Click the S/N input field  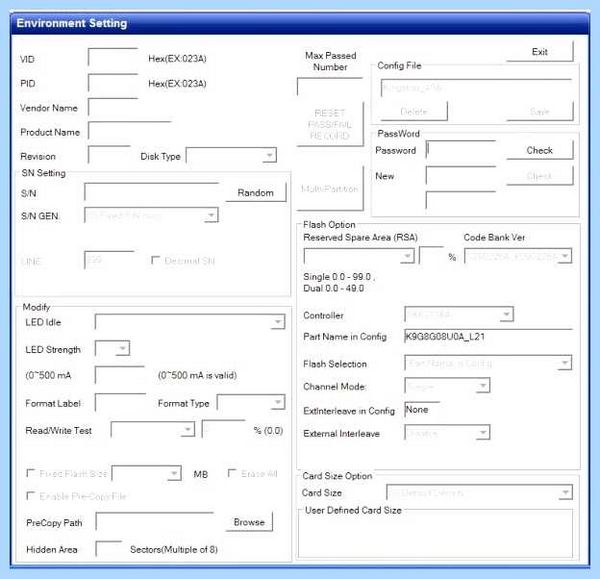click(x=152, y=192)
